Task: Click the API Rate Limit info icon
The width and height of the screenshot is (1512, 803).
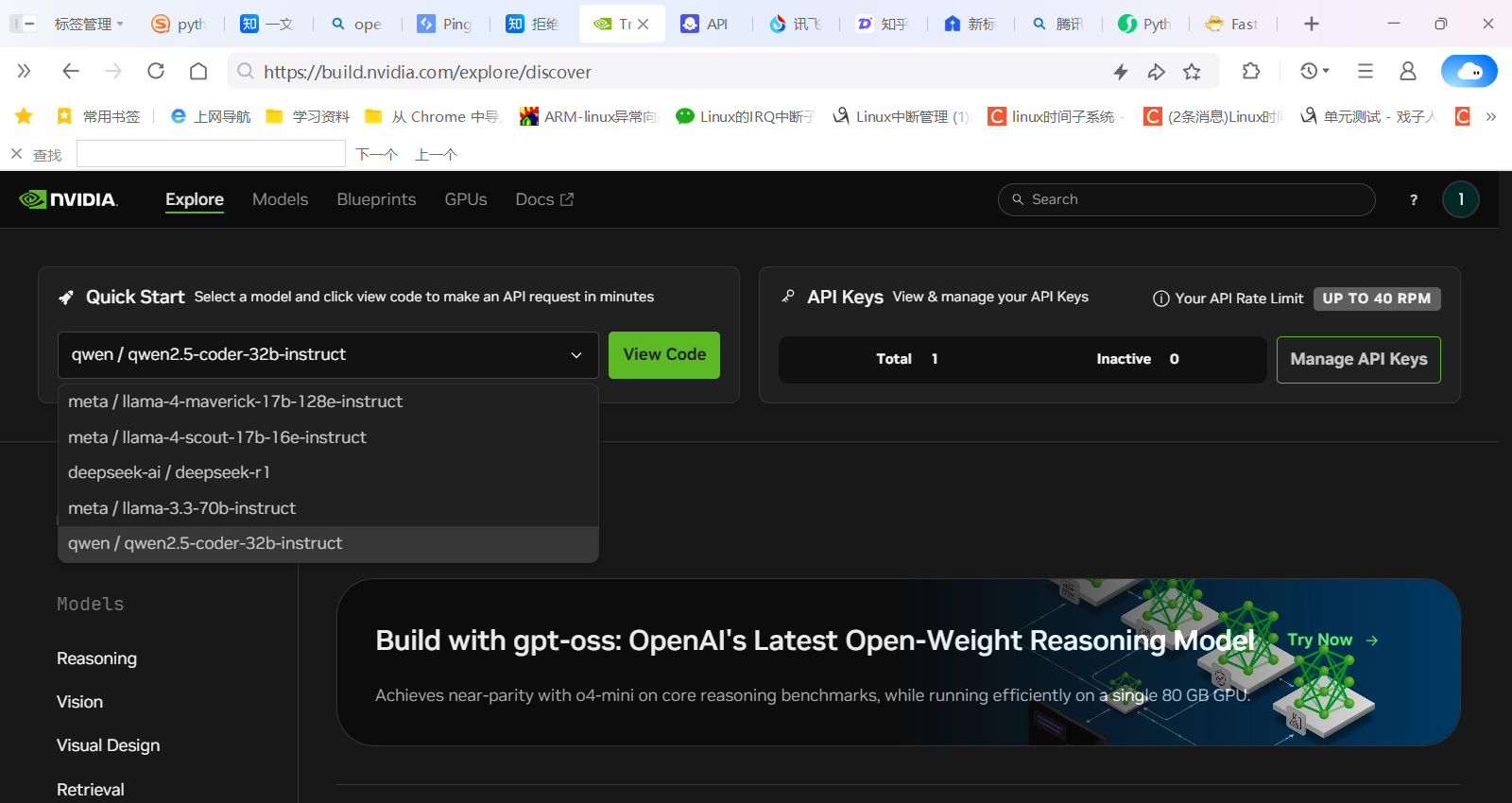Action: pos(1161,299)
